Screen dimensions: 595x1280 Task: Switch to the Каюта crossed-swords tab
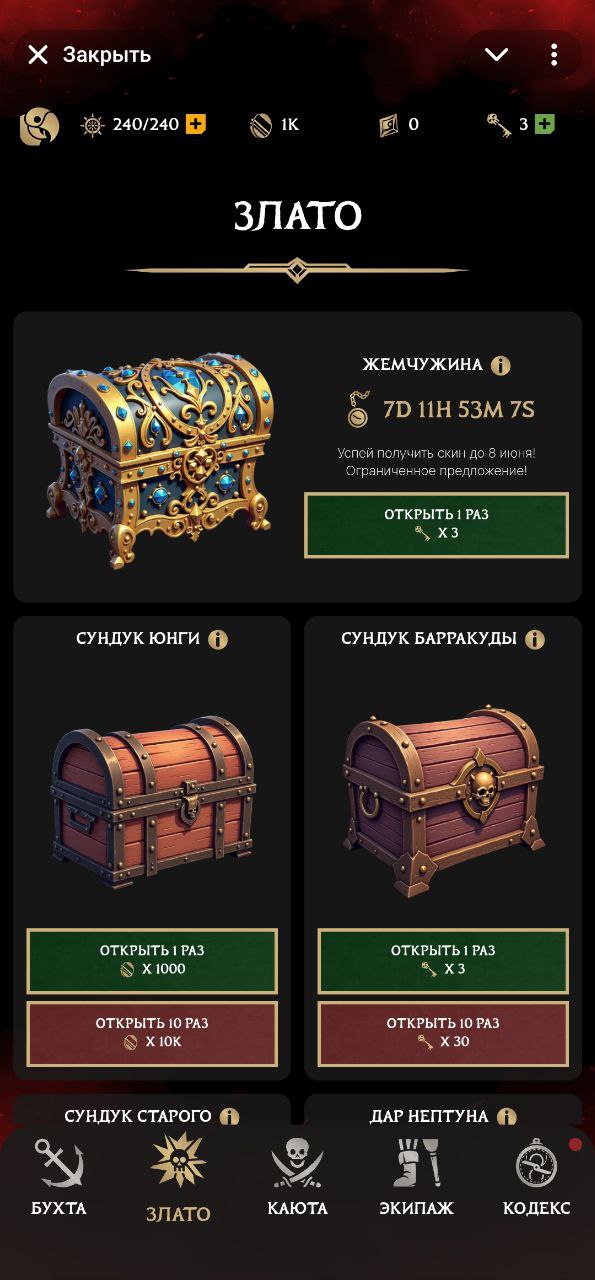[x=297, y=1180]
